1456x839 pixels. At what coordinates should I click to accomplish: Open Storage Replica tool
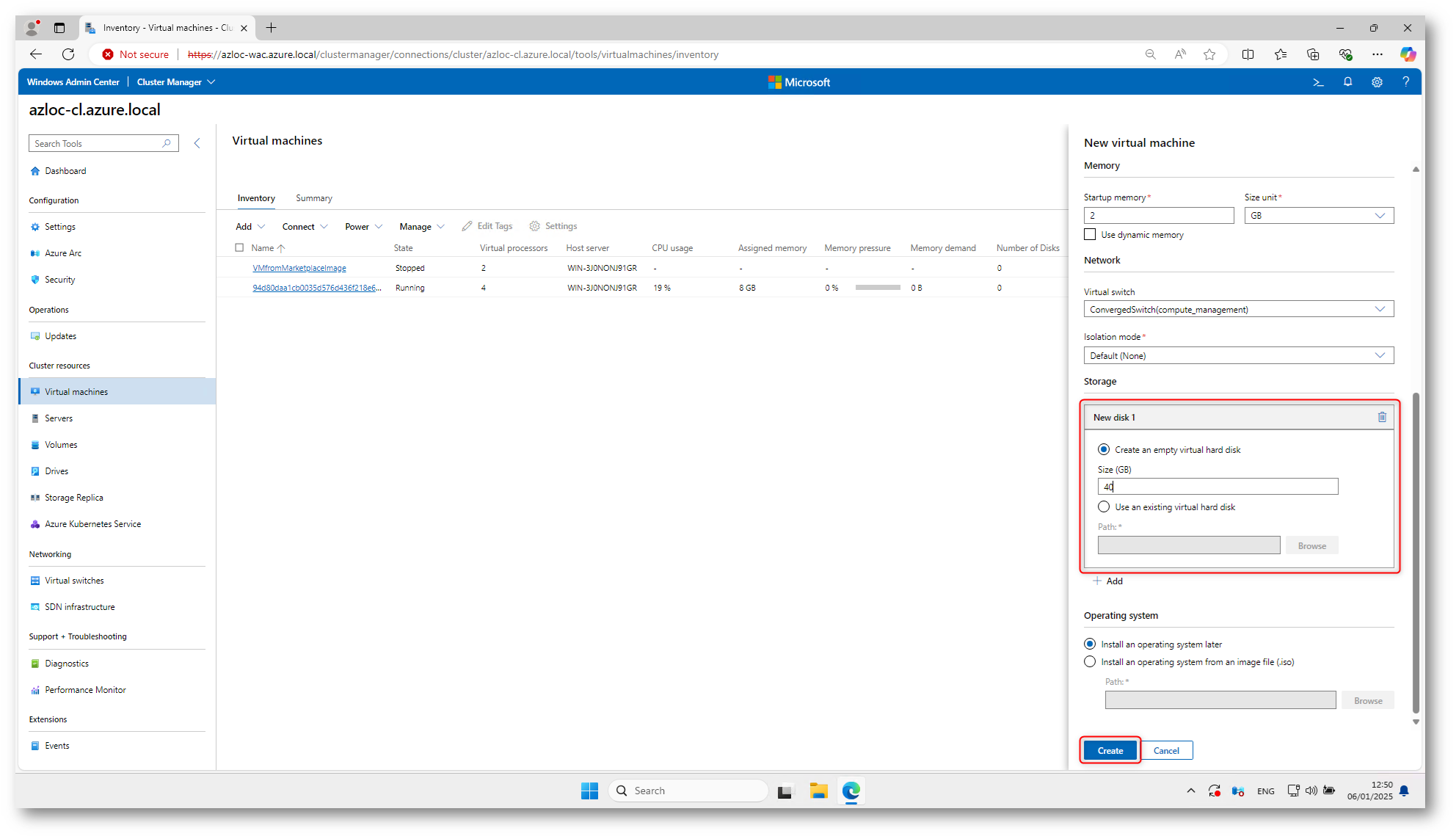tap(73, 498)
